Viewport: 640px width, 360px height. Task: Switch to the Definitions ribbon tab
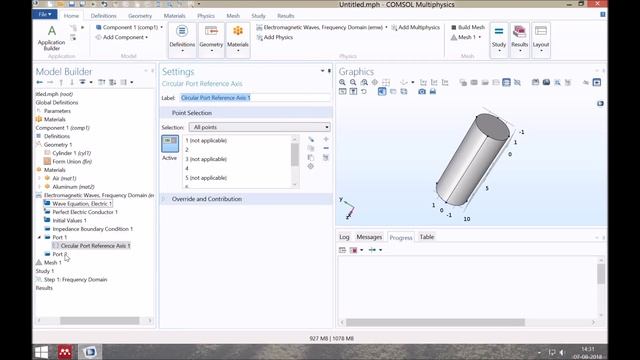[103, 16]
